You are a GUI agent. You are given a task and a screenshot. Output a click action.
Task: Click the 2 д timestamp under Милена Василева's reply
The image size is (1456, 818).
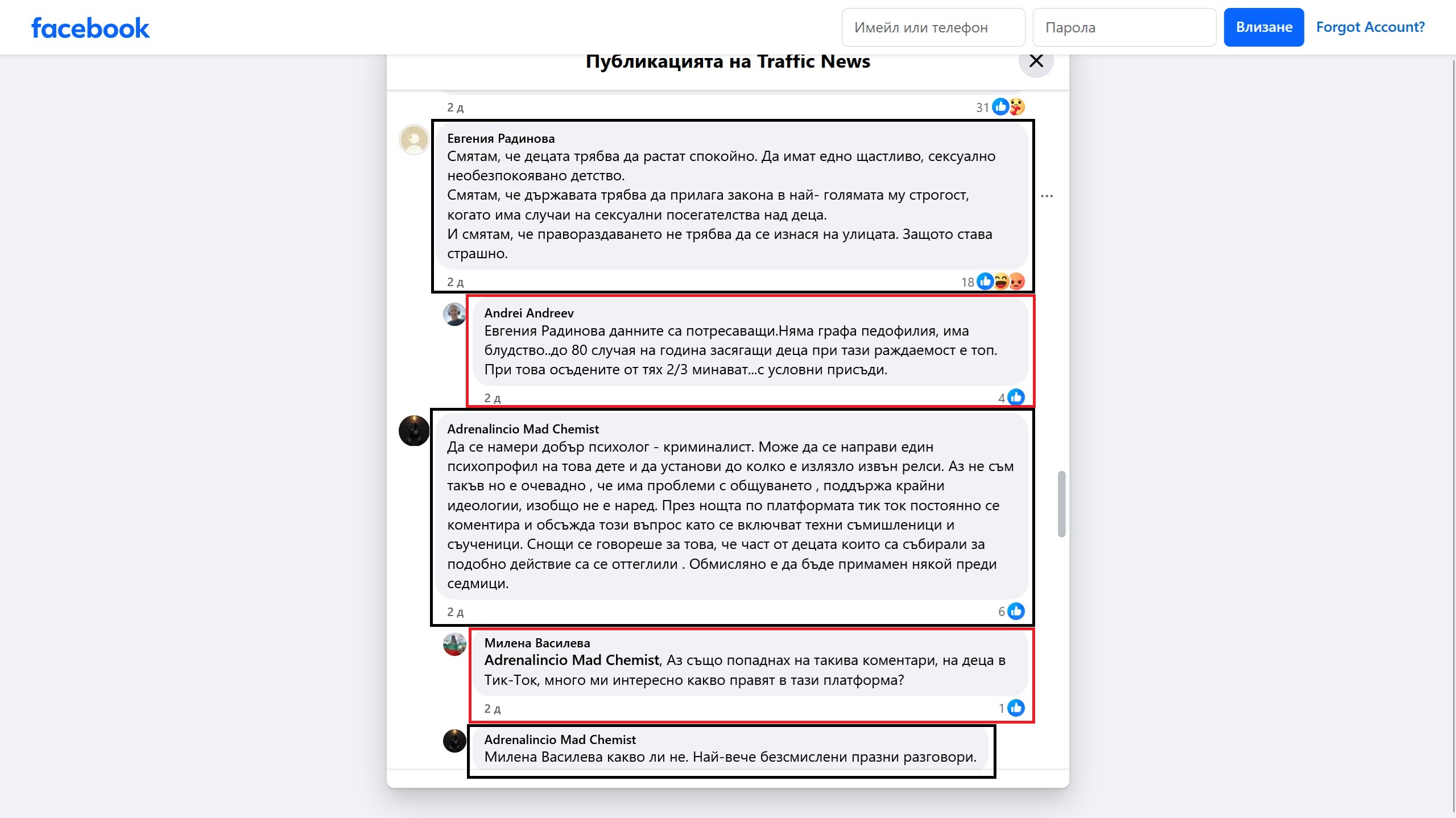pos(492,709)
